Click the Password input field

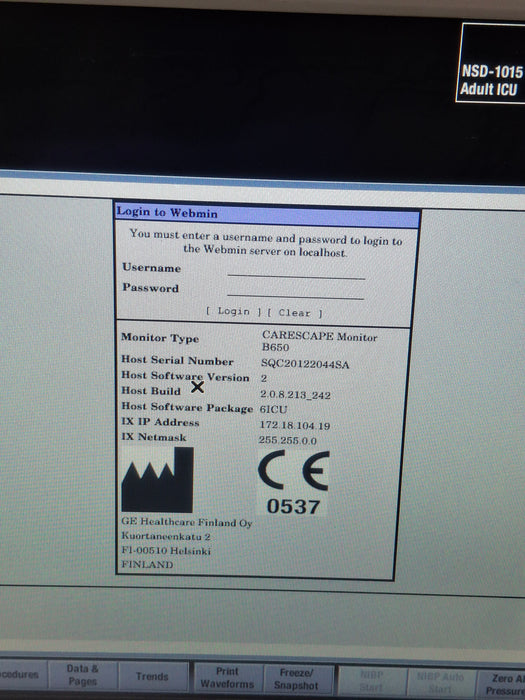point(296,292)
